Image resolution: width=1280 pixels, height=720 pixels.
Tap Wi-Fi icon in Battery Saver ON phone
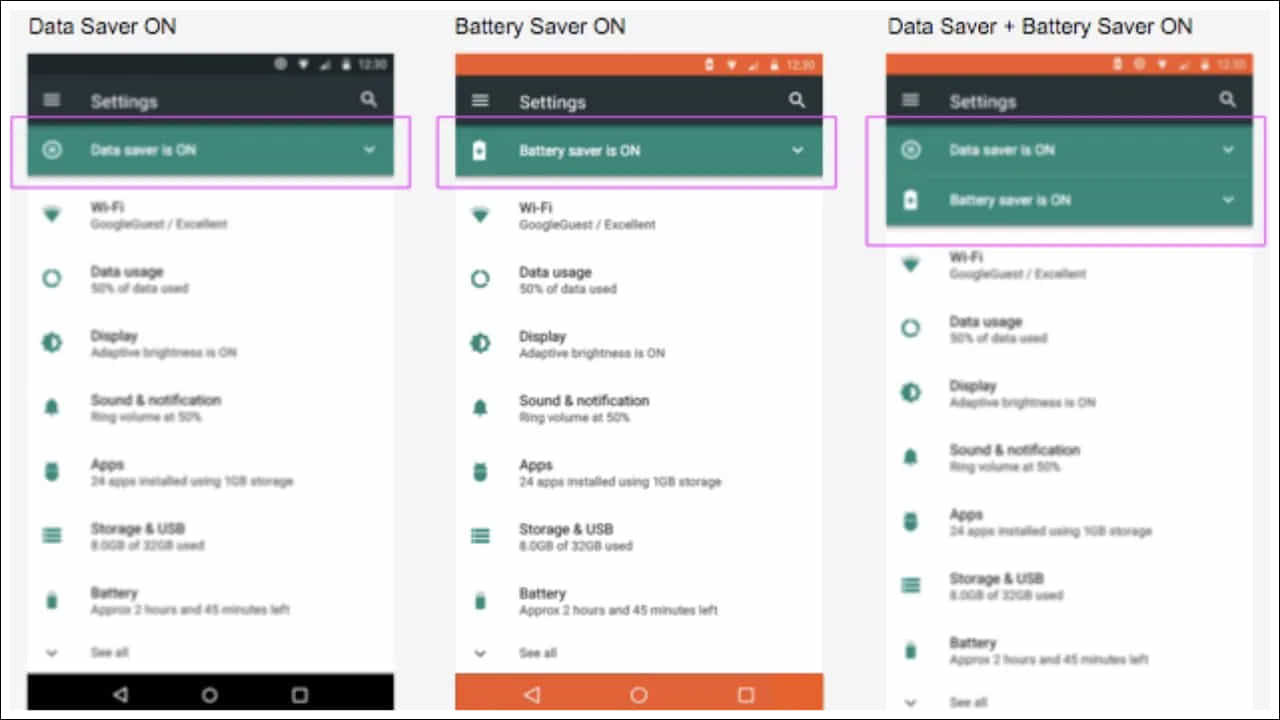tap(480, 215)
